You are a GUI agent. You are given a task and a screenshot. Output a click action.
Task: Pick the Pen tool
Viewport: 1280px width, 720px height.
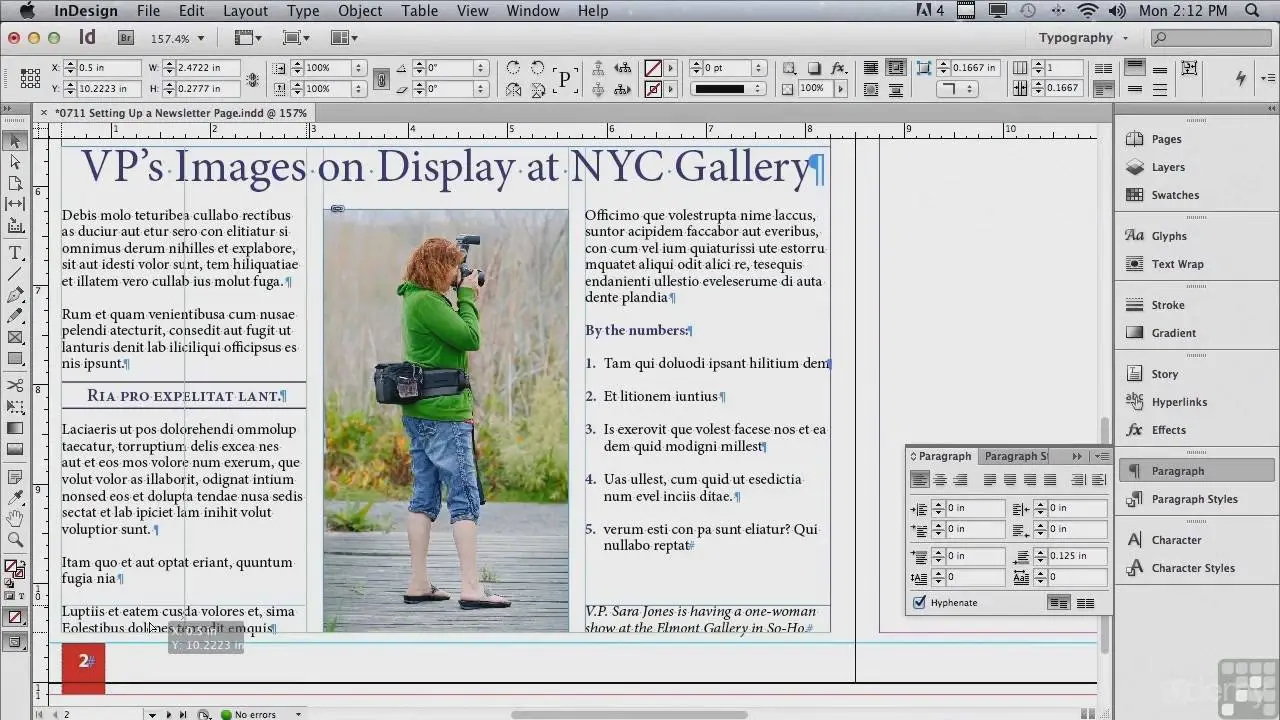coord(15,295)
